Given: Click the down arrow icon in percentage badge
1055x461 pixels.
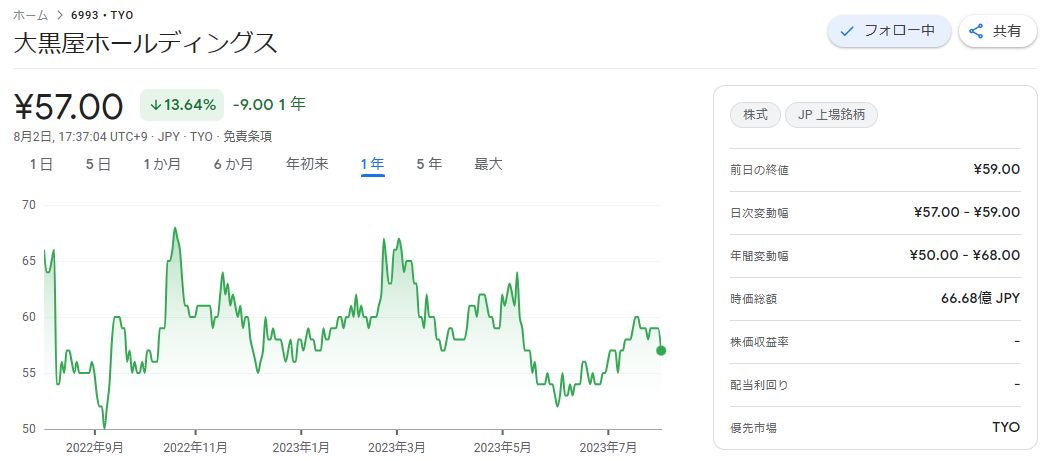Looking at the screenshot, I should 155,105.
